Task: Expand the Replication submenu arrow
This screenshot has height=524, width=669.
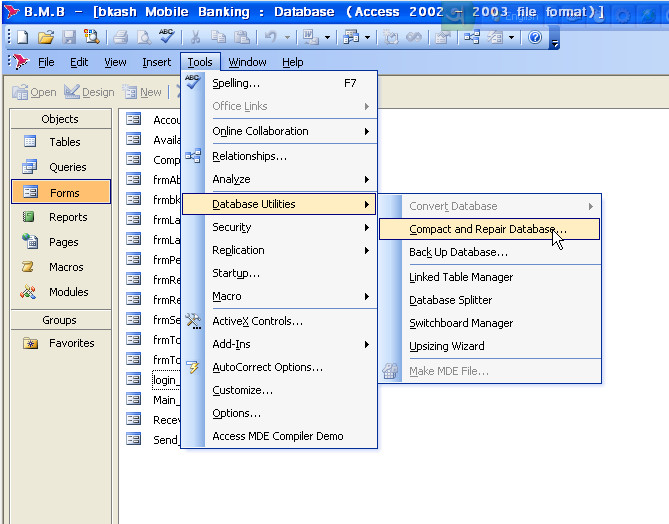Action: coord(366,250)
